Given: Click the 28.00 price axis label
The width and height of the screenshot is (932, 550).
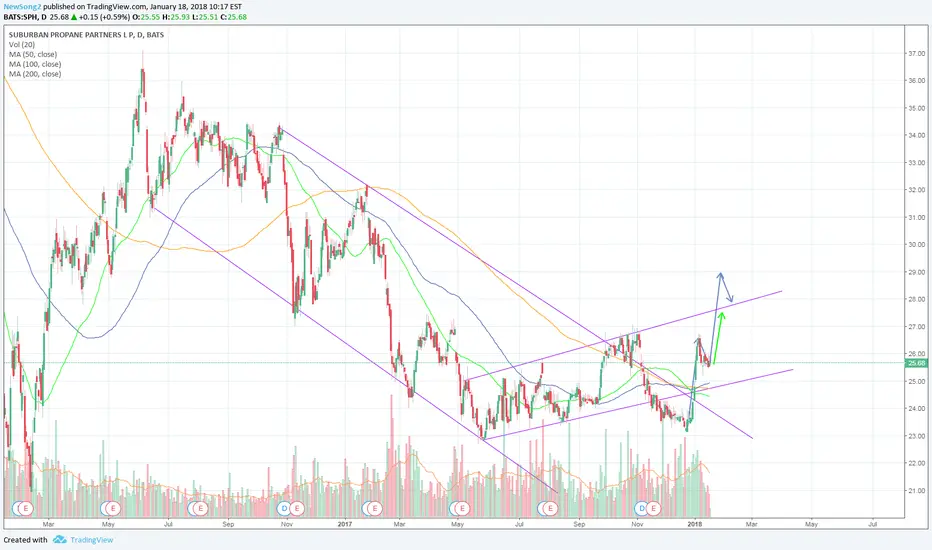Looking at the screenshot, I should [917, 300].
